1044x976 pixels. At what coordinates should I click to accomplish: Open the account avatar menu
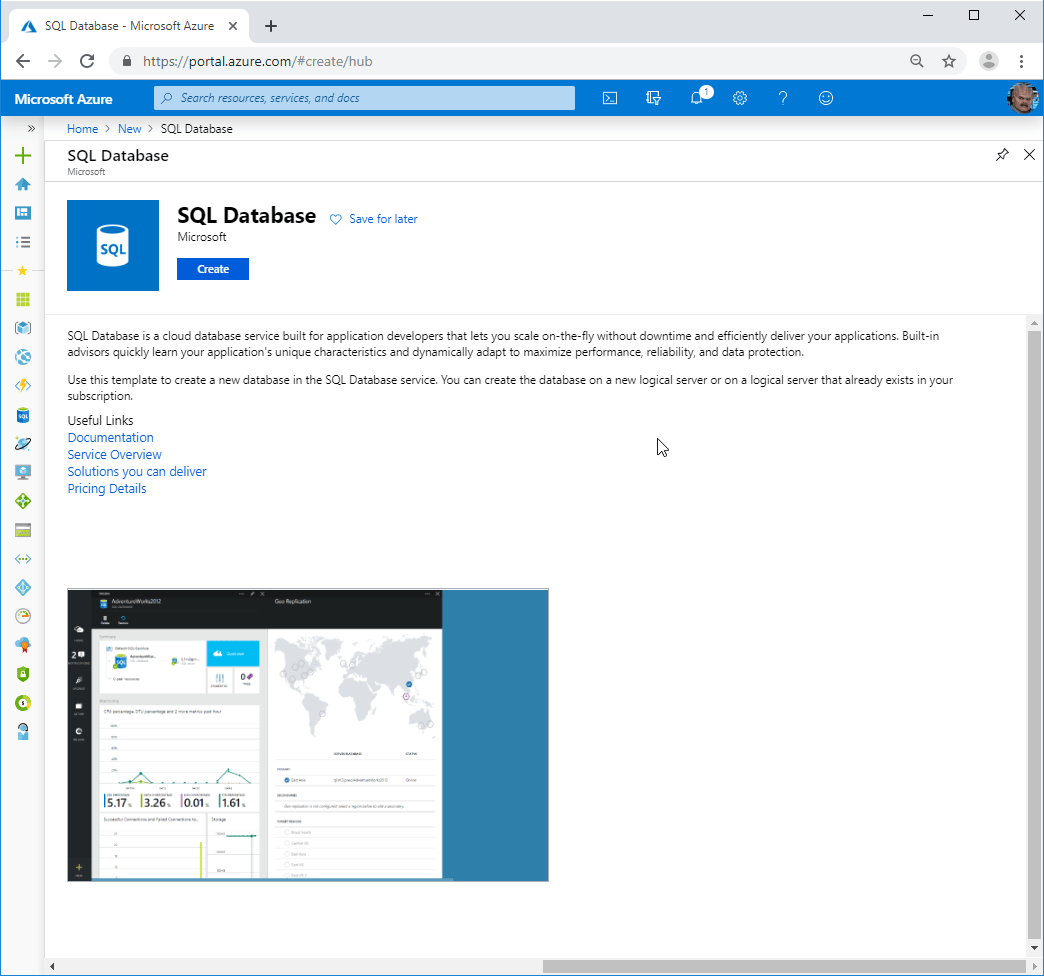pyautogui.click(x=1022, y=98)
